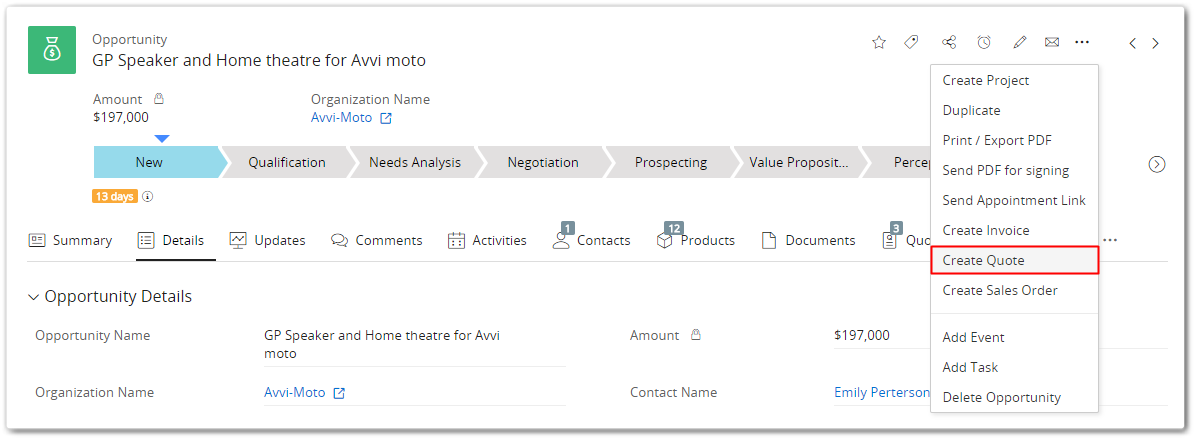Screen dimensions: 1197x441
Task: Open the Emily Perterson contact link
Action: click(881, 392)
